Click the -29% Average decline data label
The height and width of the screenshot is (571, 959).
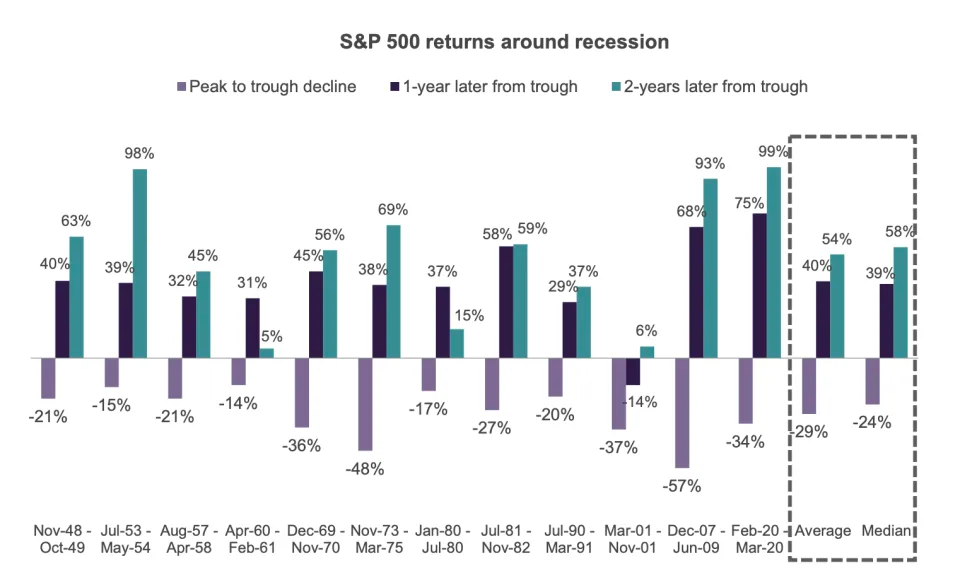coord(809,432)
